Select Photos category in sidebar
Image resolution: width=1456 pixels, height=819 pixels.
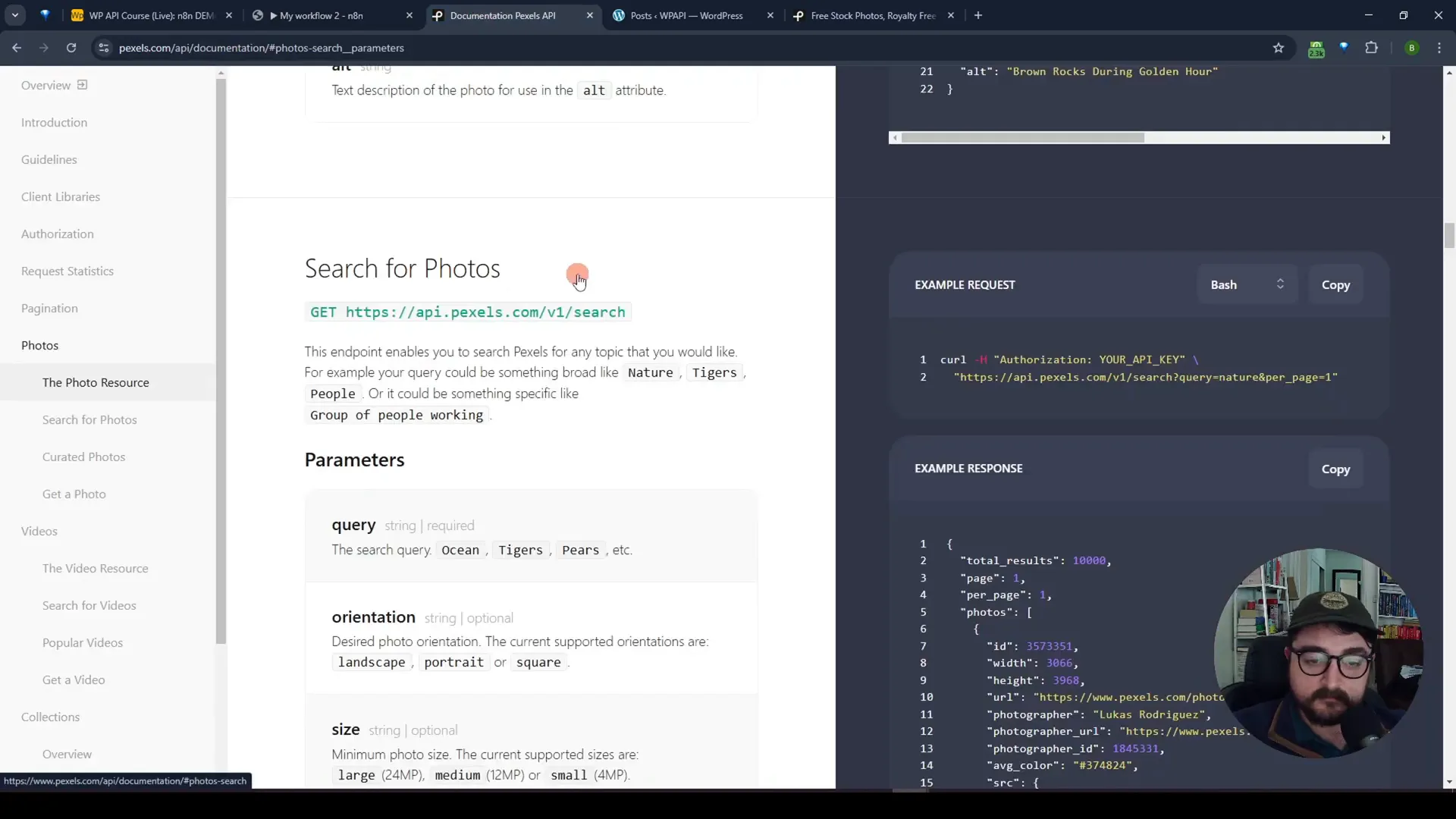point(39,346)
